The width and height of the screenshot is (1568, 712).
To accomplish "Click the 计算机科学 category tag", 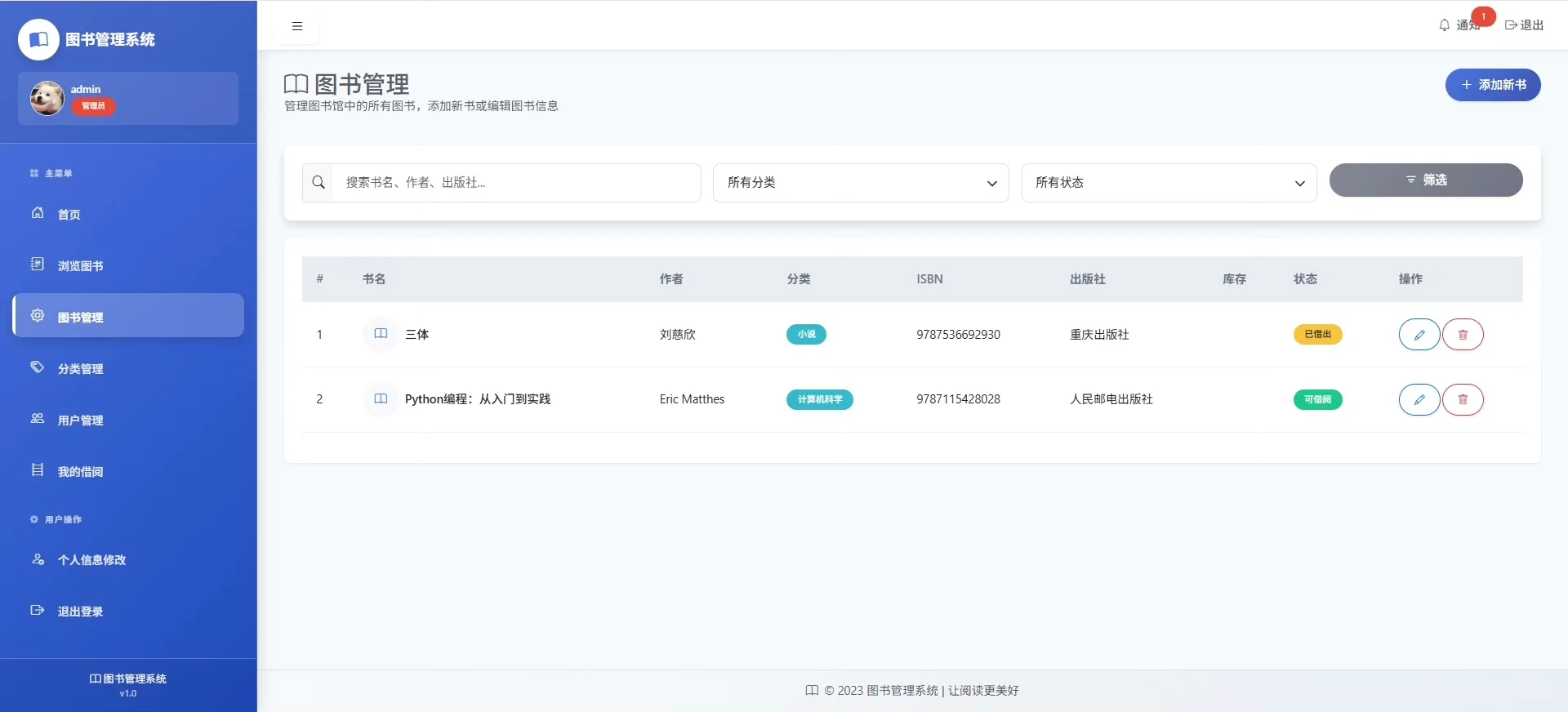I will point(820,399).
